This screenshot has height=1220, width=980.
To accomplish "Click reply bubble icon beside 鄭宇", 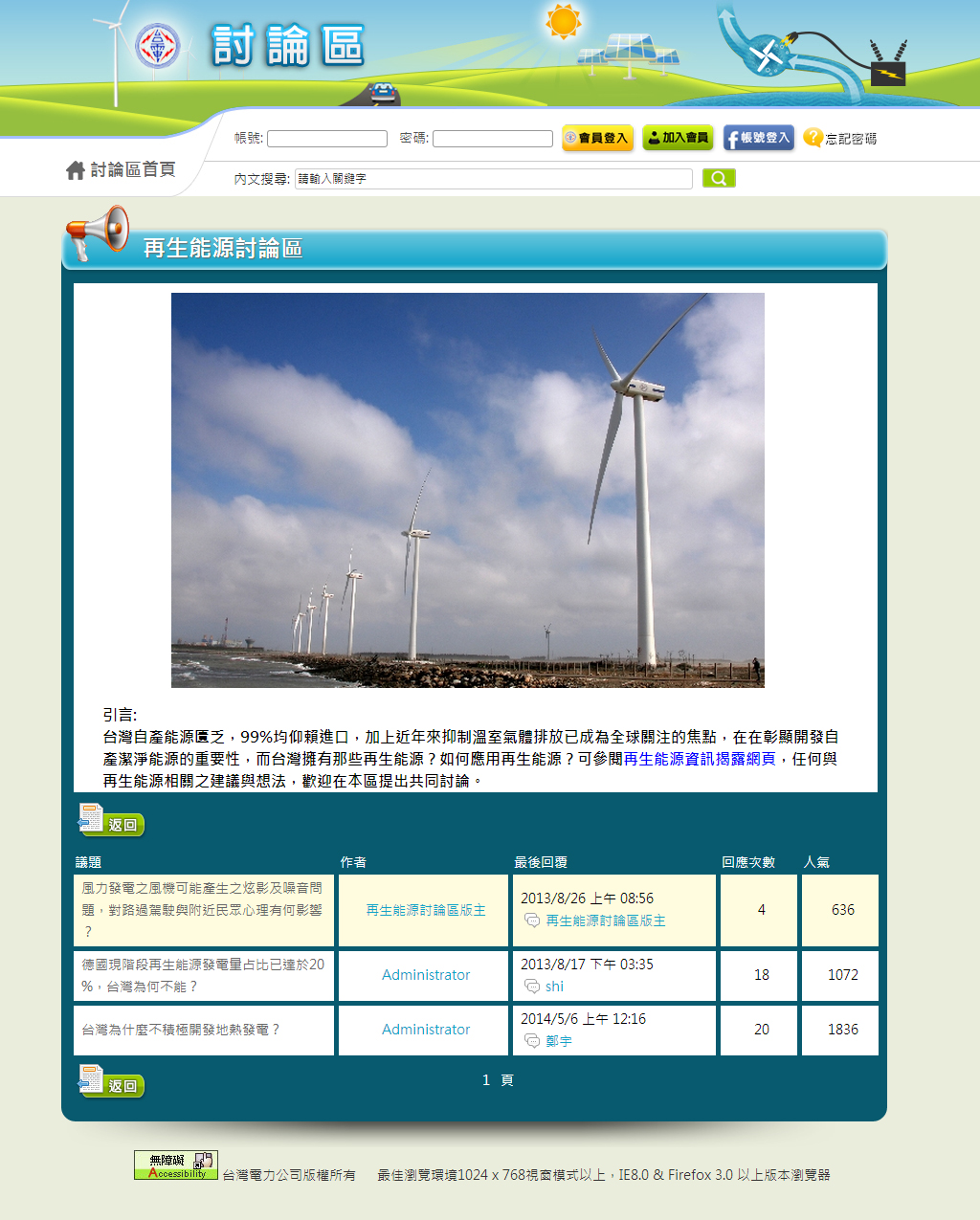I will point(532,1041).
